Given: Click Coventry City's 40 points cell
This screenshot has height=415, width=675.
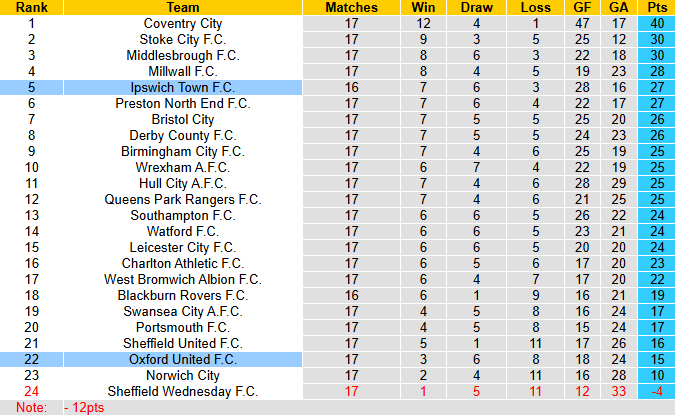Looking at the screenshot, I should coord(657,23).
